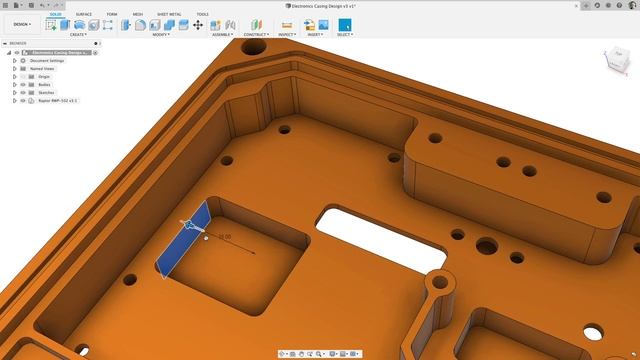
Task: Open the DESIGN workspace dropdown
Action: 22,24
